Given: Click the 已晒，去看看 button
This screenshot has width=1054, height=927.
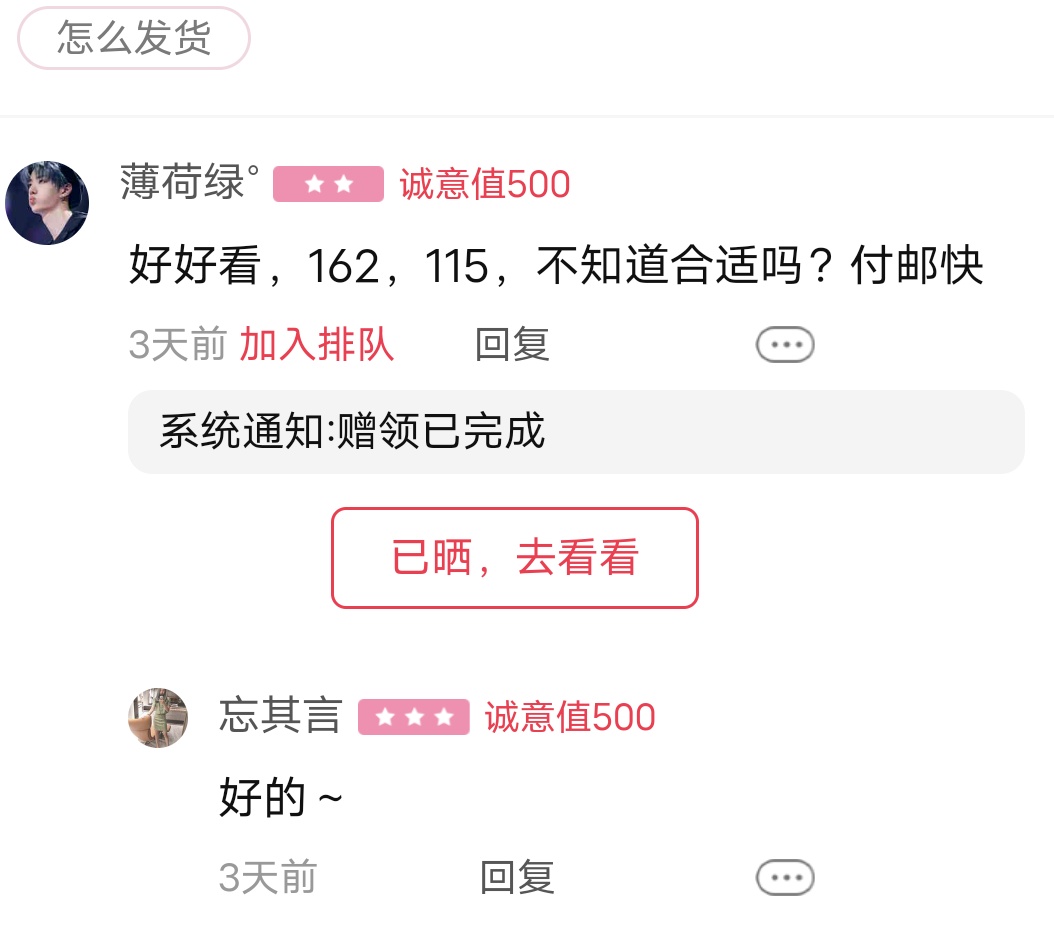Looking at the screenshot, I should coord(515,558).
